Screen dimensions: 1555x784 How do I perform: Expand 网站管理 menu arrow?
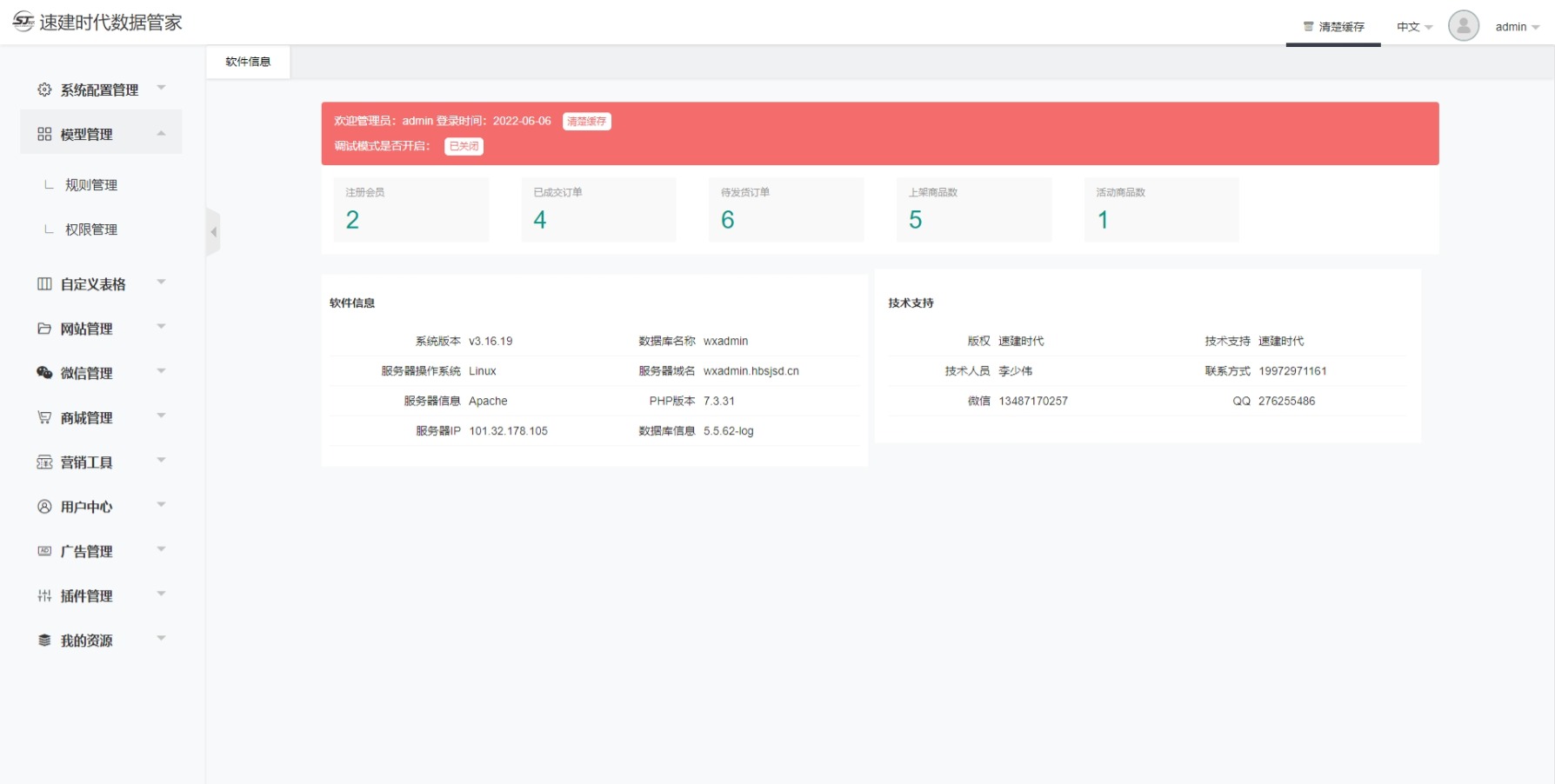[x=161, y=328]
